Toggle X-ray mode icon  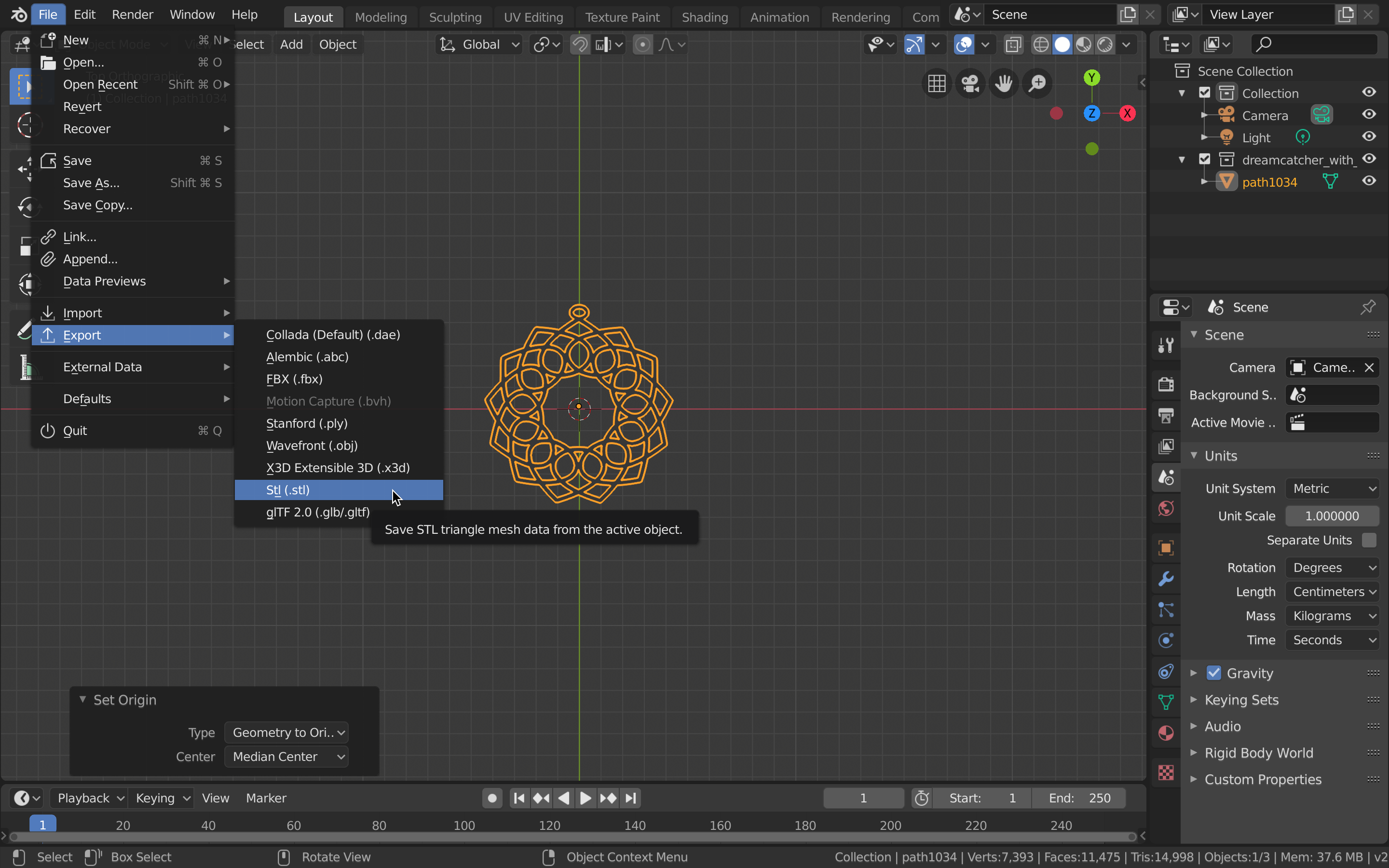pos(1013,44)
